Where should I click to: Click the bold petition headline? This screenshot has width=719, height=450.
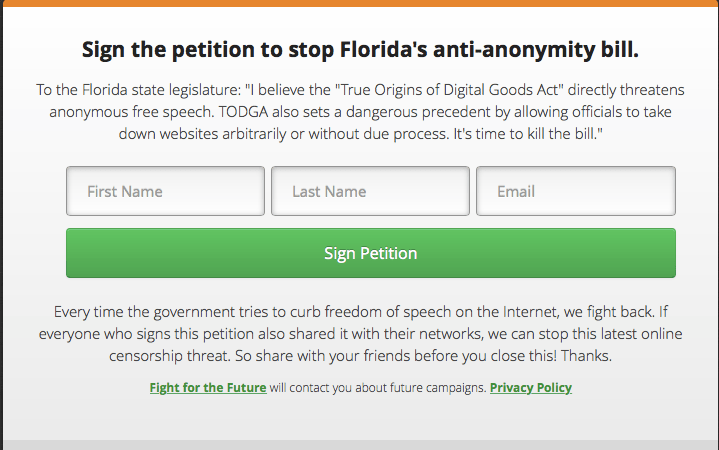[x=359, y=50]
